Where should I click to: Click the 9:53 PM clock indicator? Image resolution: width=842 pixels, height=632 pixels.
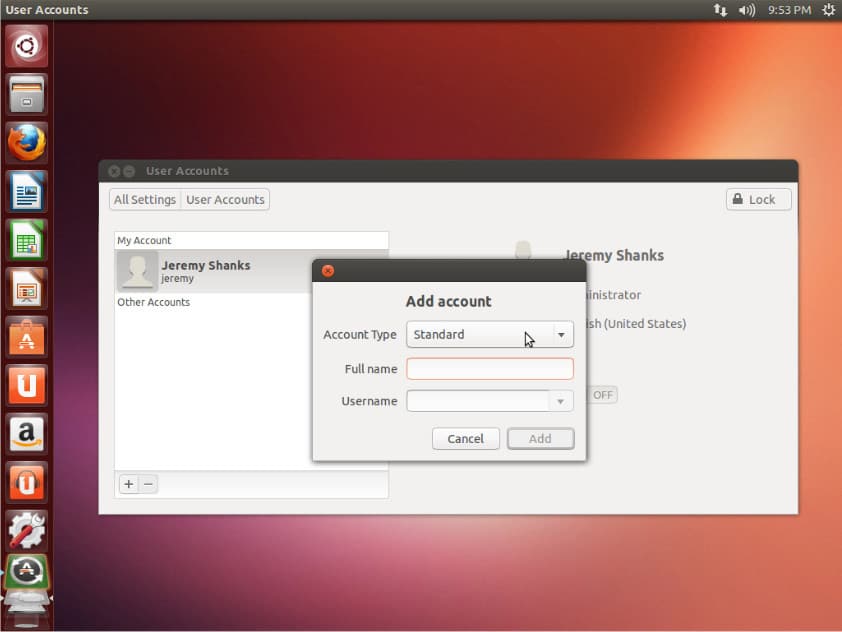pyautogui.click(x=789, y=10)
